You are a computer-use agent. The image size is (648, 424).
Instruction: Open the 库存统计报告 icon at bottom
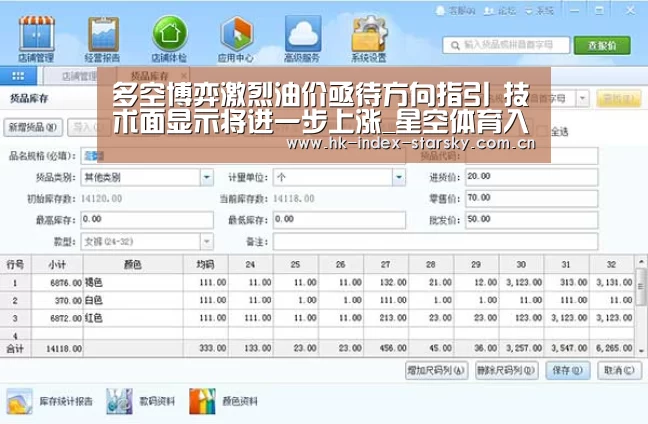(x=19, y=401)
